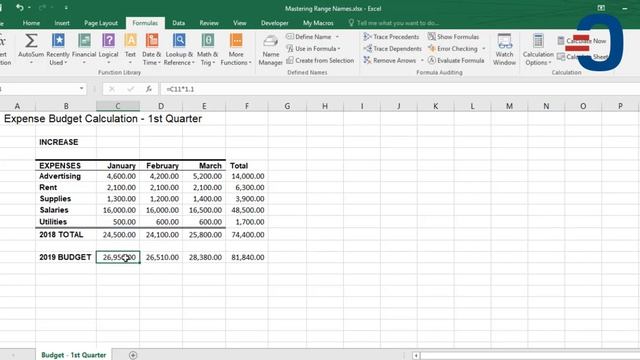Open Math & Trig functions
This screenshot has height=360, width=640.
tap(207, 49)
